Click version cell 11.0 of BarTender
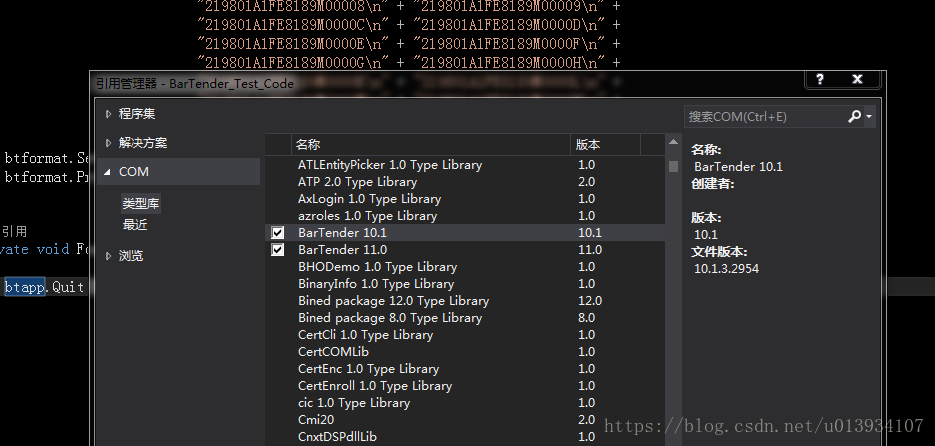 590,250
